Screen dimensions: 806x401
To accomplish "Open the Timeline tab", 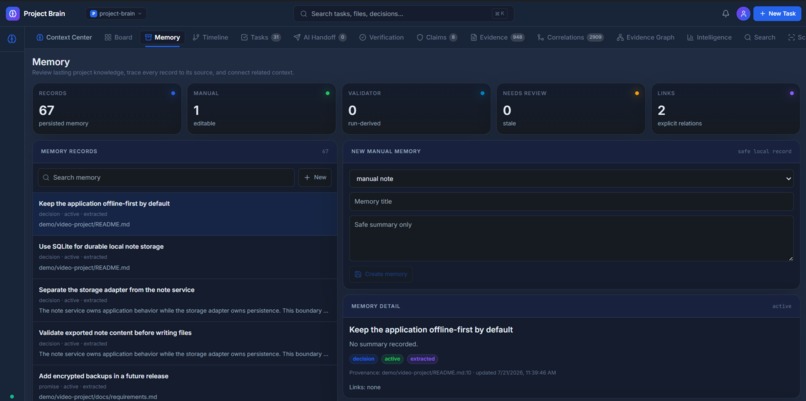I will pyautogui.click(x=210, y=38).
